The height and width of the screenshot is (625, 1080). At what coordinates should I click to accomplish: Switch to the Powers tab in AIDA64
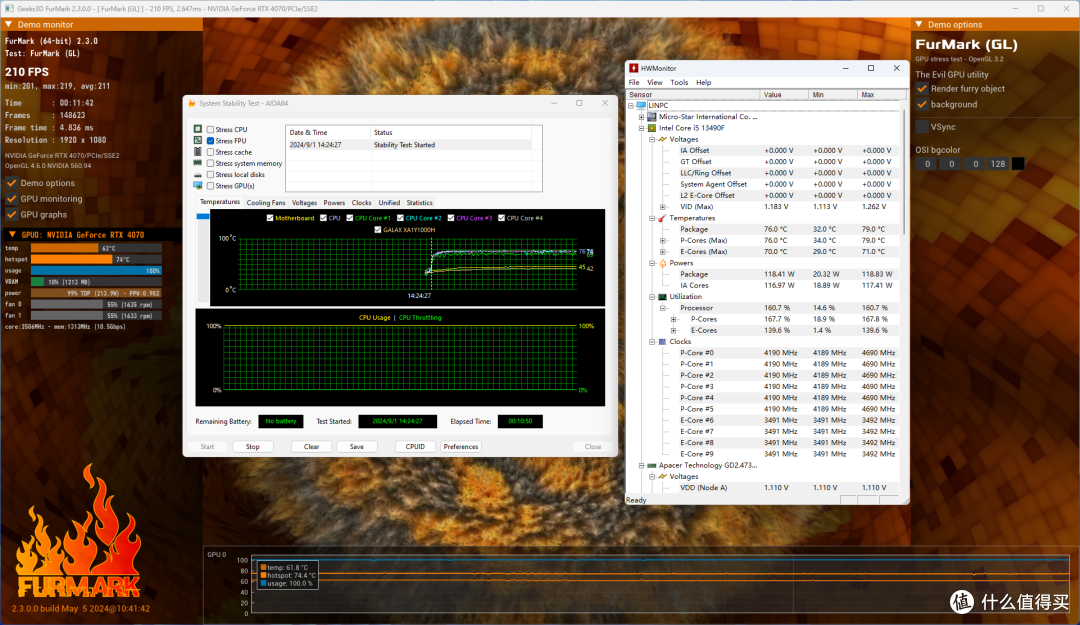334,203
